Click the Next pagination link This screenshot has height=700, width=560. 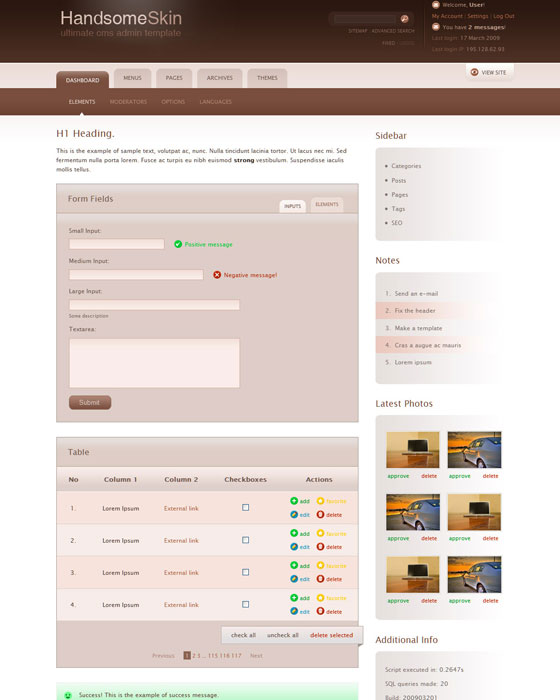pyautogui.click(x=256, y=655)
